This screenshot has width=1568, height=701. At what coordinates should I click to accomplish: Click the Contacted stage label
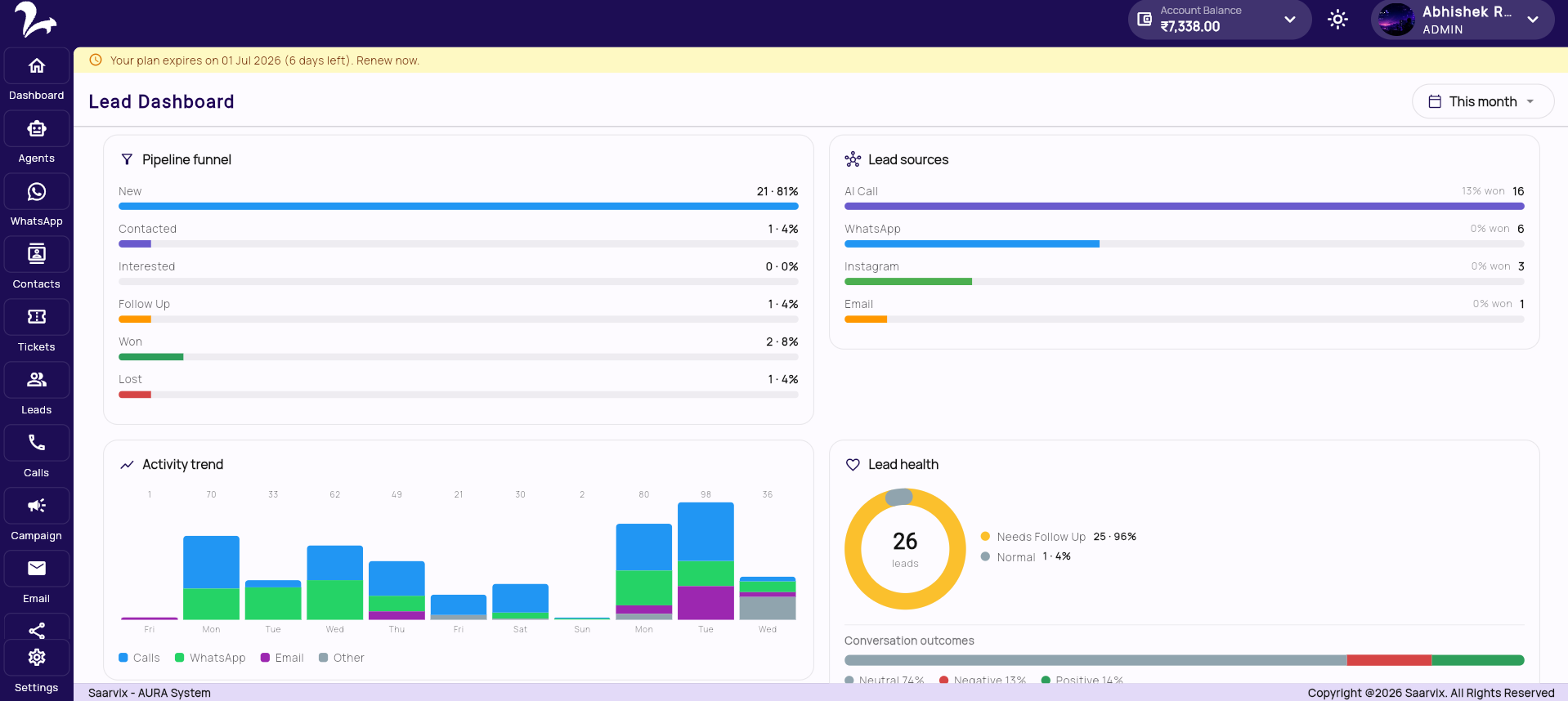coord(147,229)
